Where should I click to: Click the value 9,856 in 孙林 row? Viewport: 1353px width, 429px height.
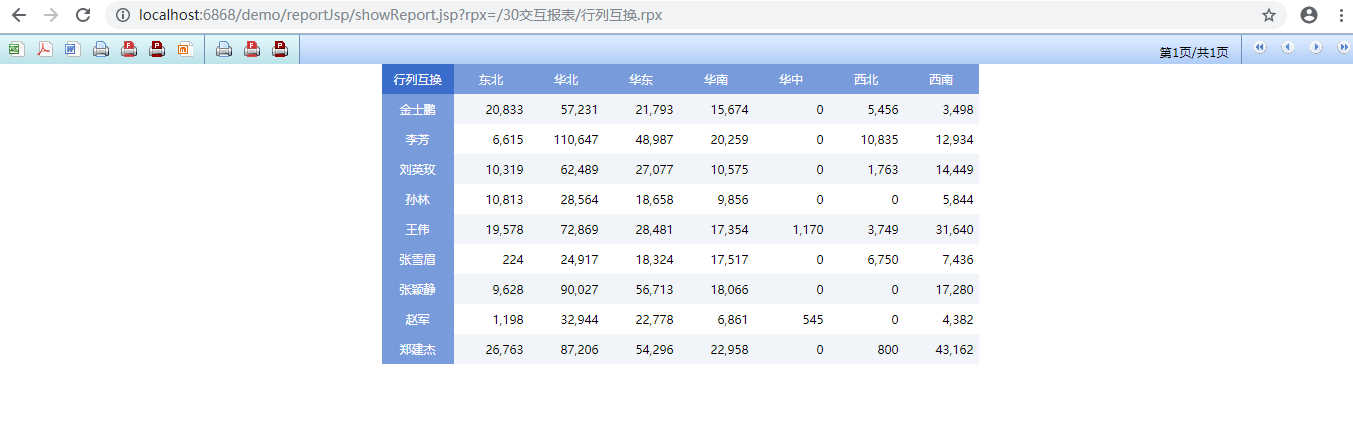(733, 199)
